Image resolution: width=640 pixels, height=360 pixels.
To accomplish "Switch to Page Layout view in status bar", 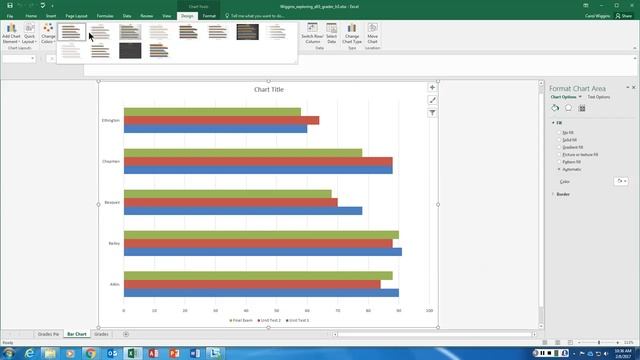I will pyautogui.click(x=558, y=342).
